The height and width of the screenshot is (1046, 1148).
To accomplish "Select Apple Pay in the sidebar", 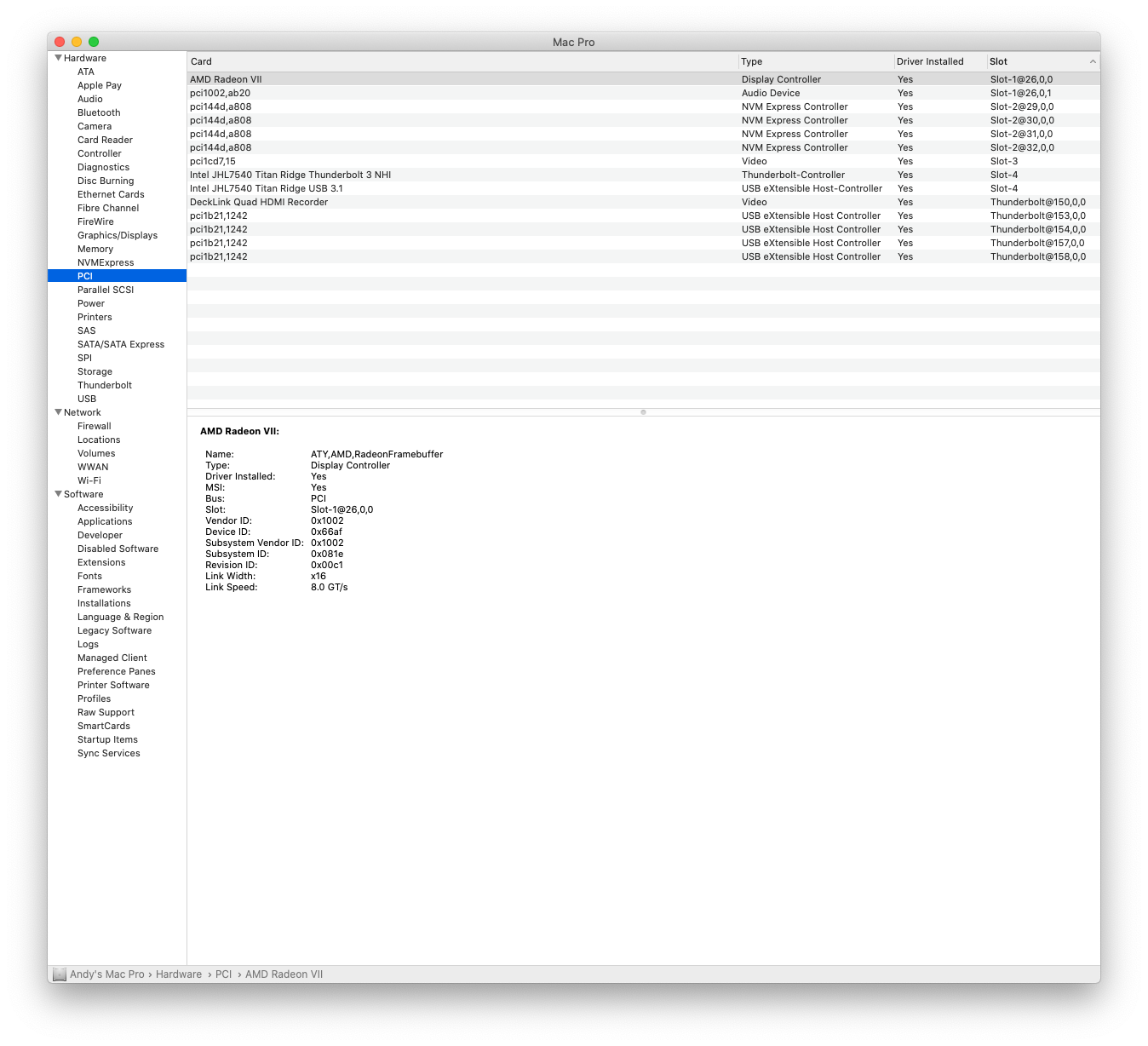I will [100, 85].
